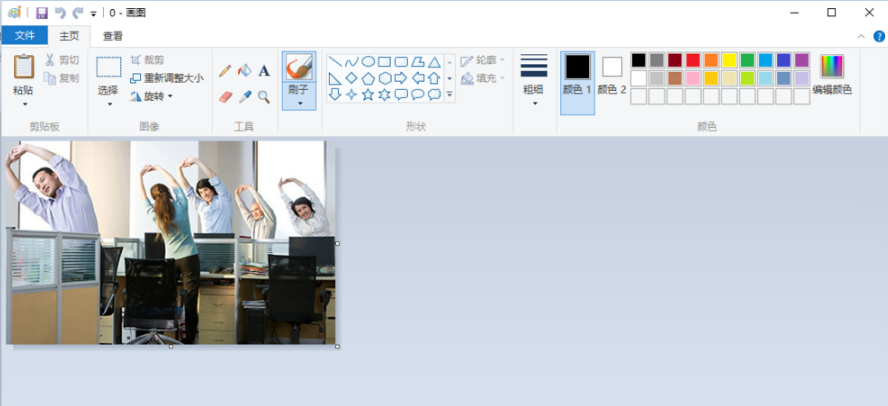Image resolution: width=888 pixels, height=406 pixels.
Task: Pick the red color swatch
Action: [x=693, y=60]
